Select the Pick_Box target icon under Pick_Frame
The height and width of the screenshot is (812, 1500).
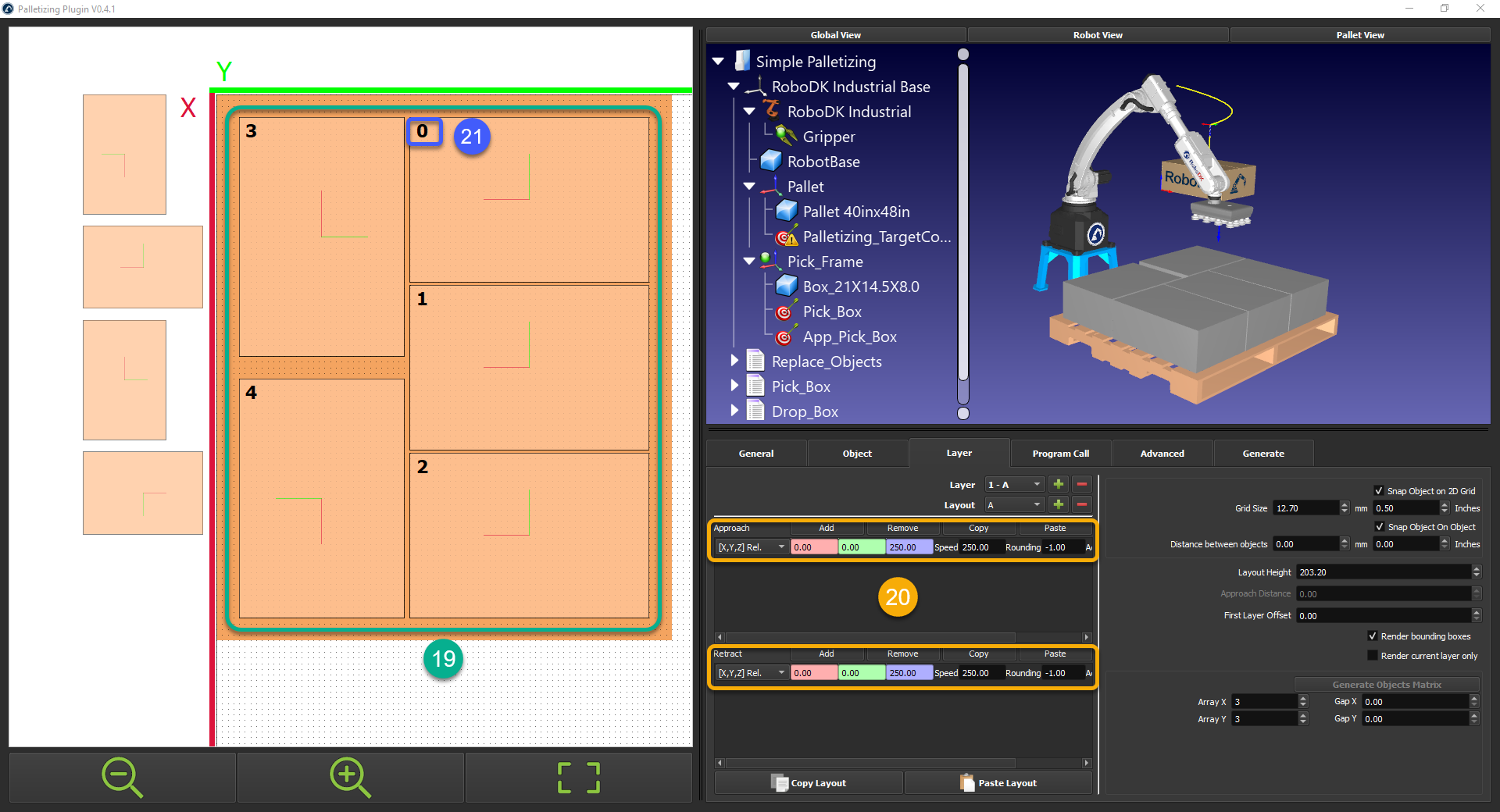point(784,312)
